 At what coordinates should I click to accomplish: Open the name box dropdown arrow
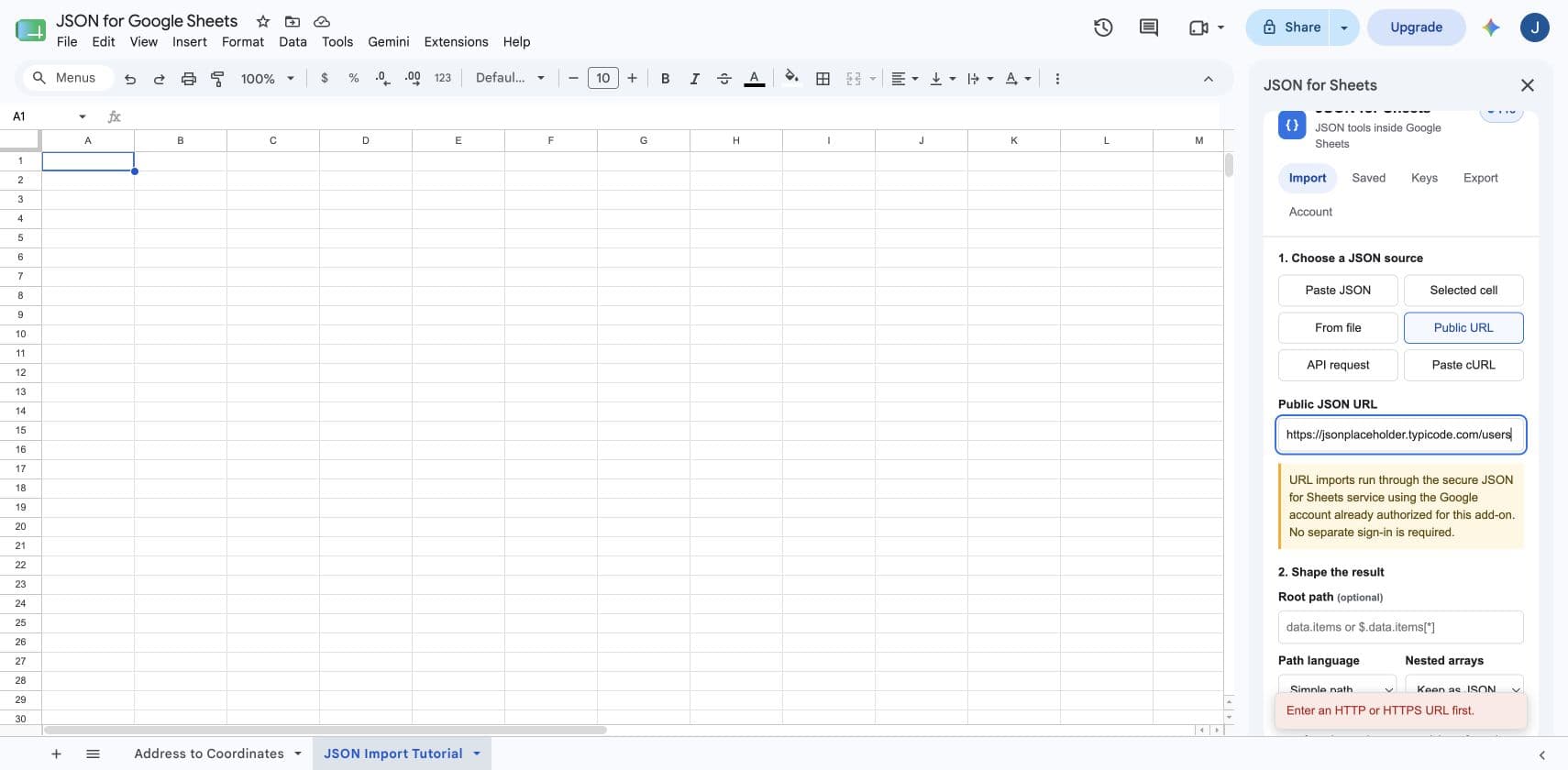tap(83, 116)
